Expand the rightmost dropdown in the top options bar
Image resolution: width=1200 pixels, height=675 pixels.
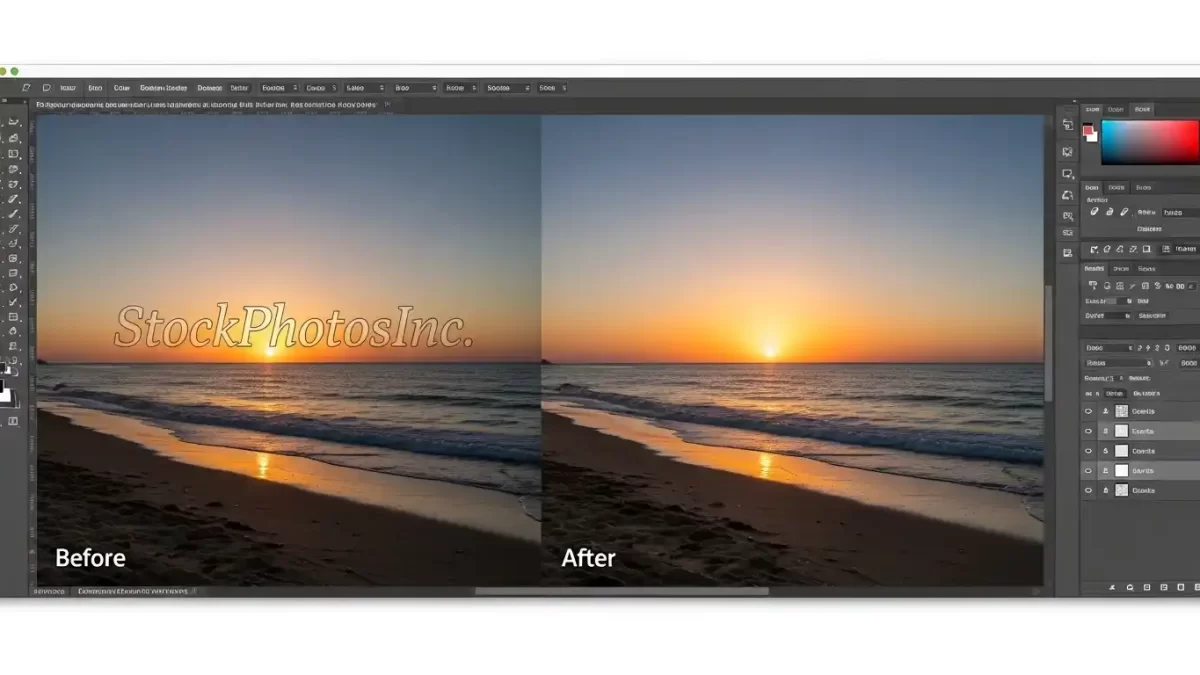(x=553, y=88)
